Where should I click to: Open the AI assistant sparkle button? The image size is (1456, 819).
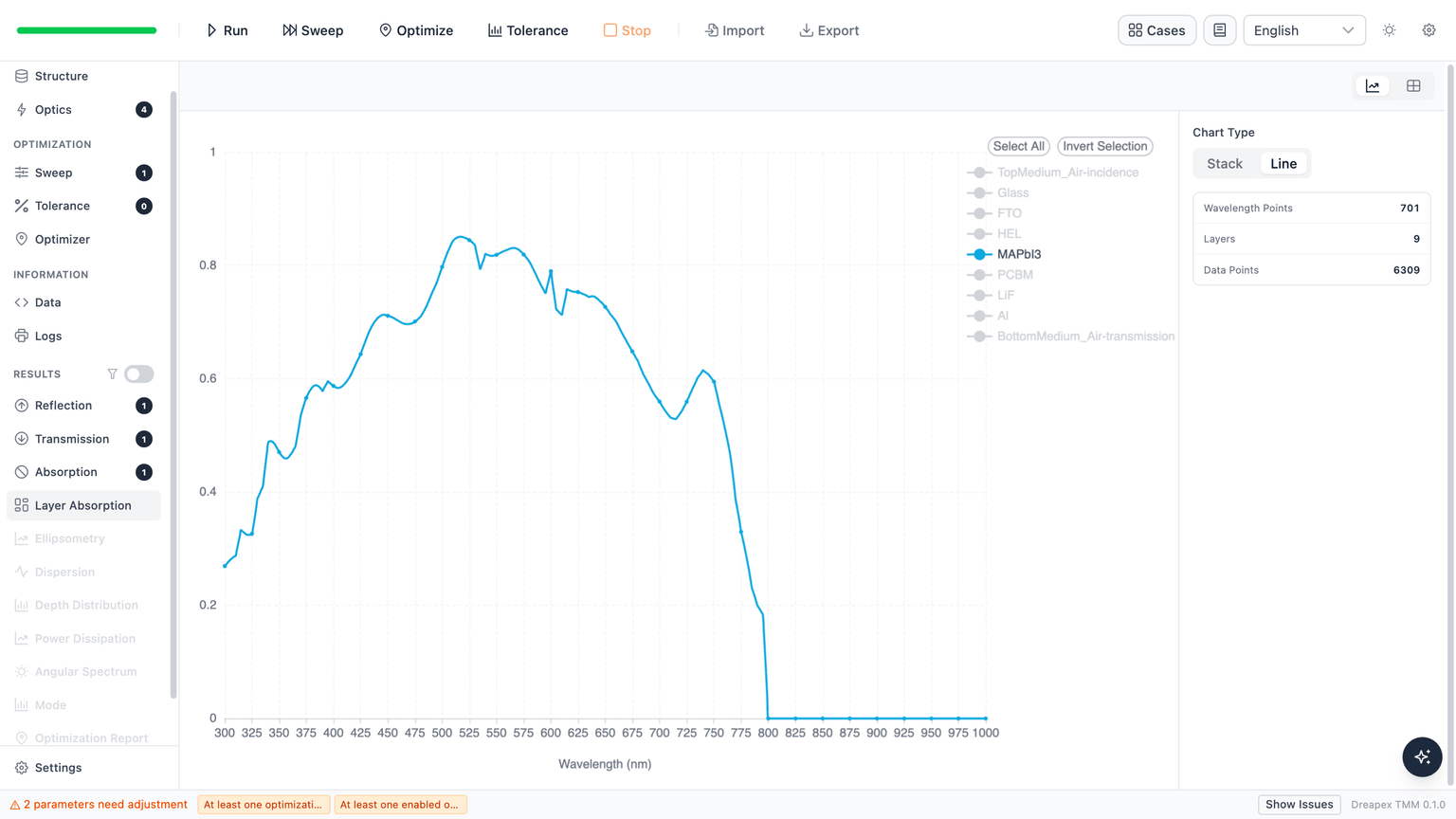pyautogui.click(x=1422, y=756)
